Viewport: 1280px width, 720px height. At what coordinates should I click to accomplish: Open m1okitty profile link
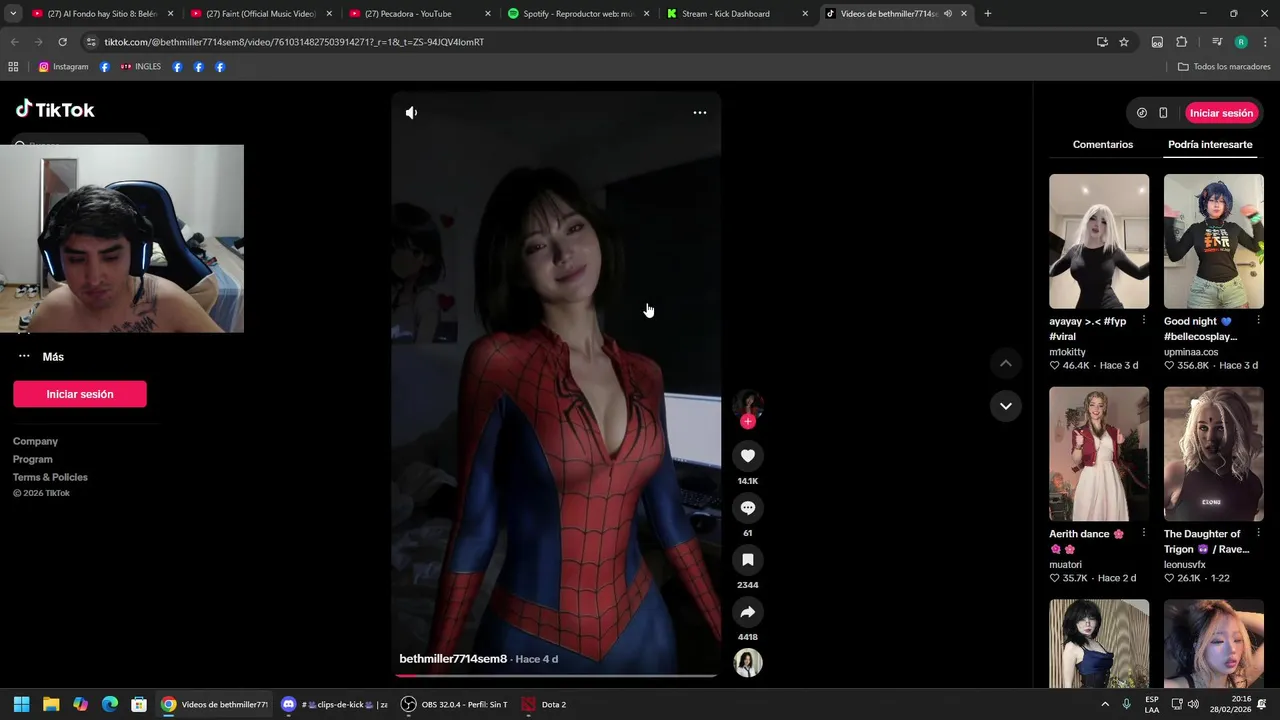click(1067, 352)
